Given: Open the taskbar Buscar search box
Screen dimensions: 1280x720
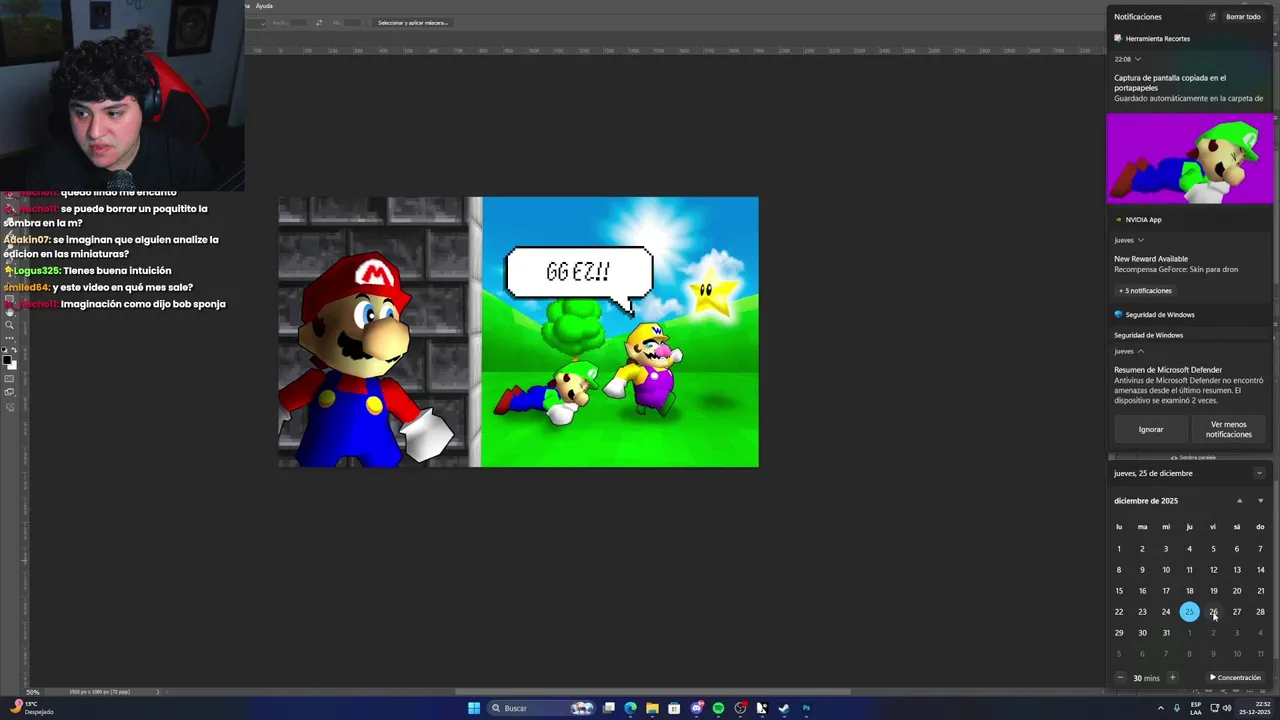Looking at the screenshot, I should pyautogui.click(x=540, y=708).
